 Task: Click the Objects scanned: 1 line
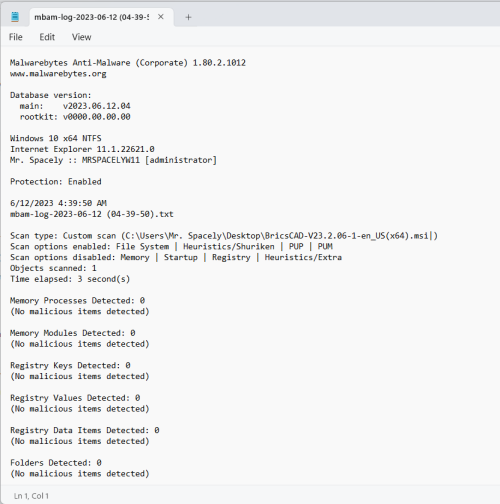tap(53, 268)
